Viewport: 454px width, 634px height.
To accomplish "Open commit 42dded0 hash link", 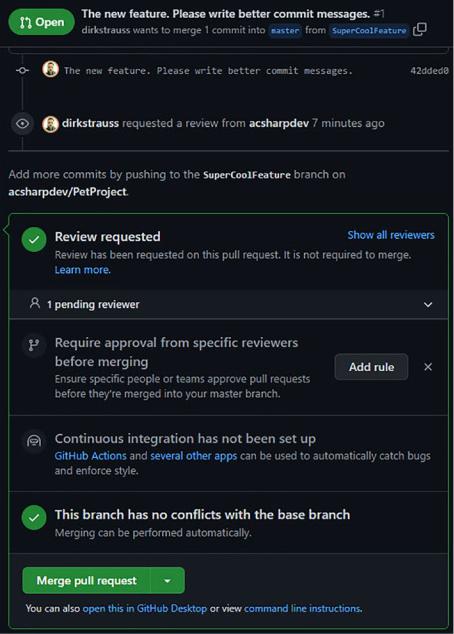I will click(429, 71).
